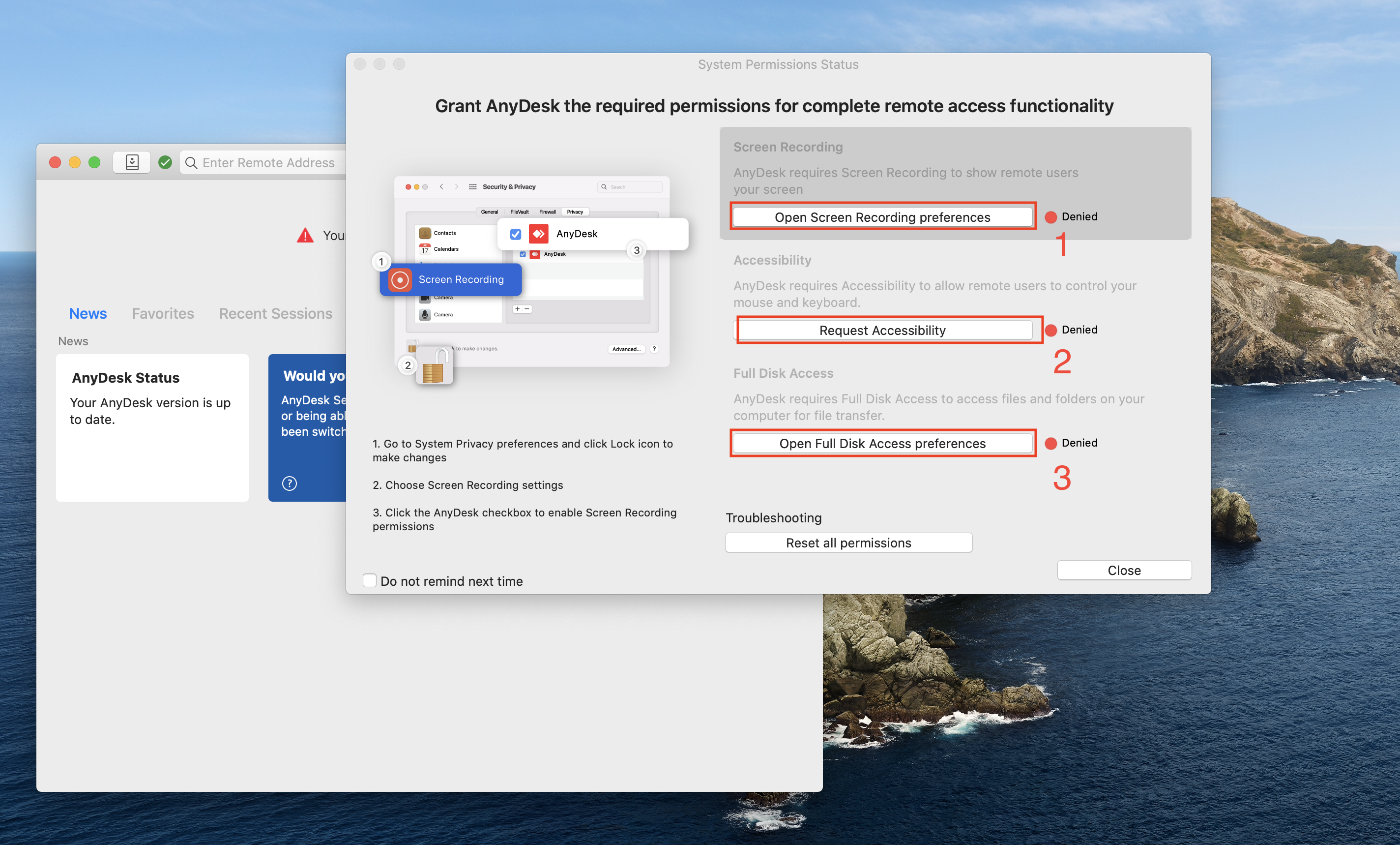Reset all permissions under Troubleshooting

tap(848, 543)
